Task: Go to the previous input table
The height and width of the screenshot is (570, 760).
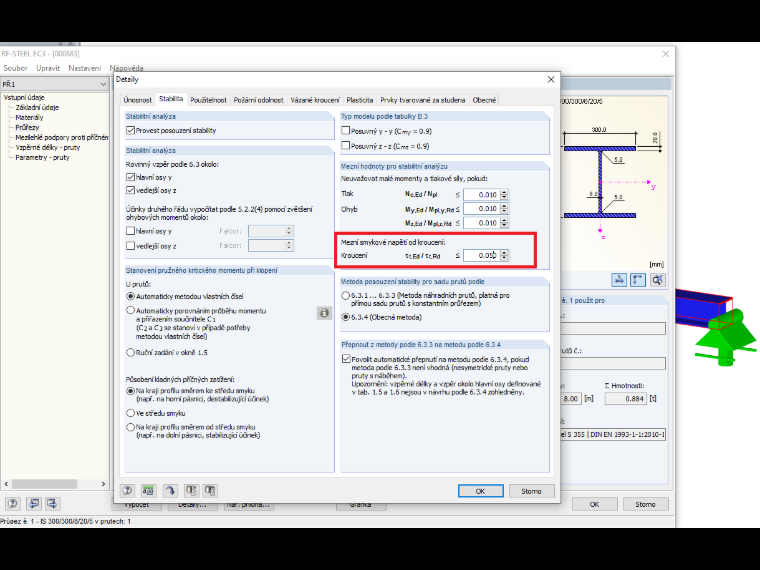Action: click(33, 504)
